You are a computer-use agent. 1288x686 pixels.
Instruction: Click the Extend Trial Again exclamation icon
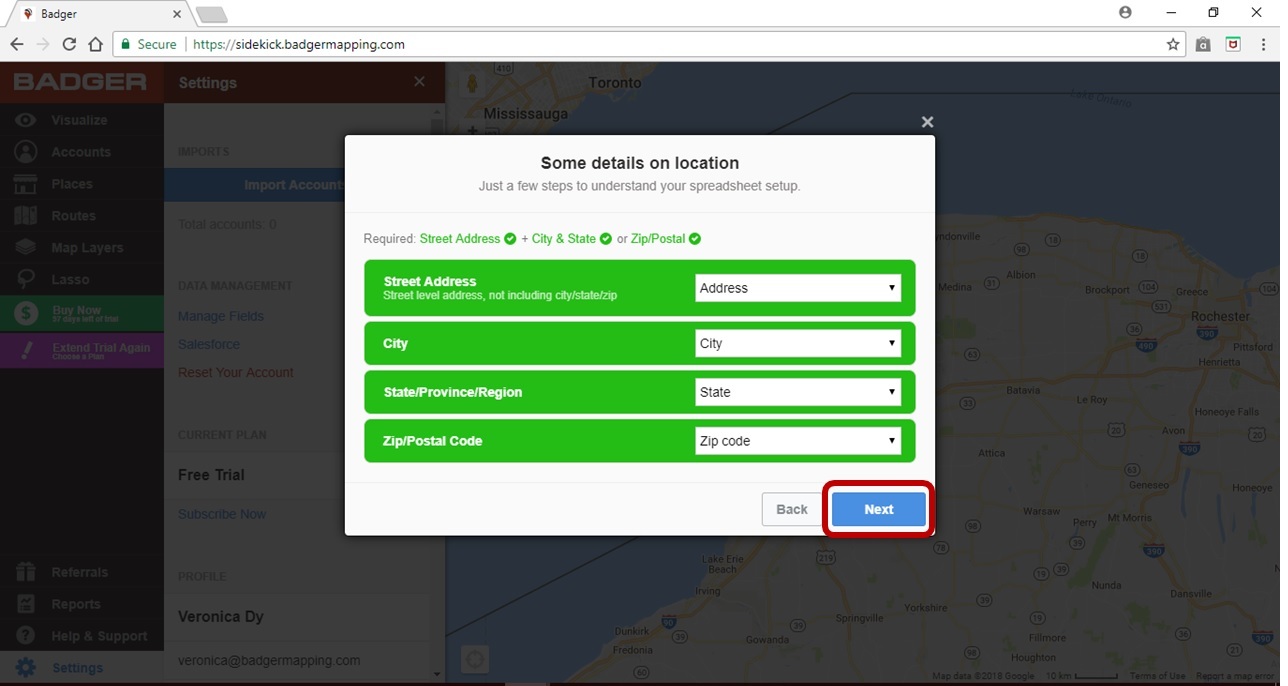coord(26,350)
